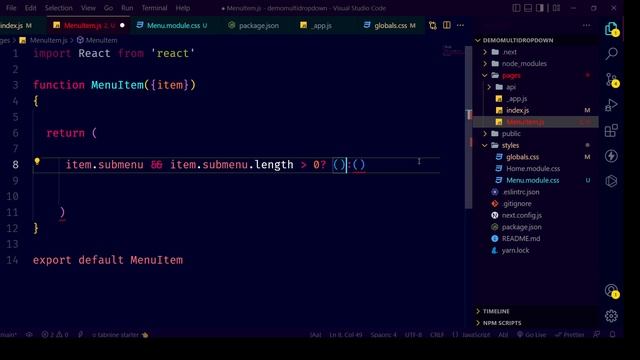Split the editor to the right
This screenshot has width=640, height=360.
click(447, 25)
